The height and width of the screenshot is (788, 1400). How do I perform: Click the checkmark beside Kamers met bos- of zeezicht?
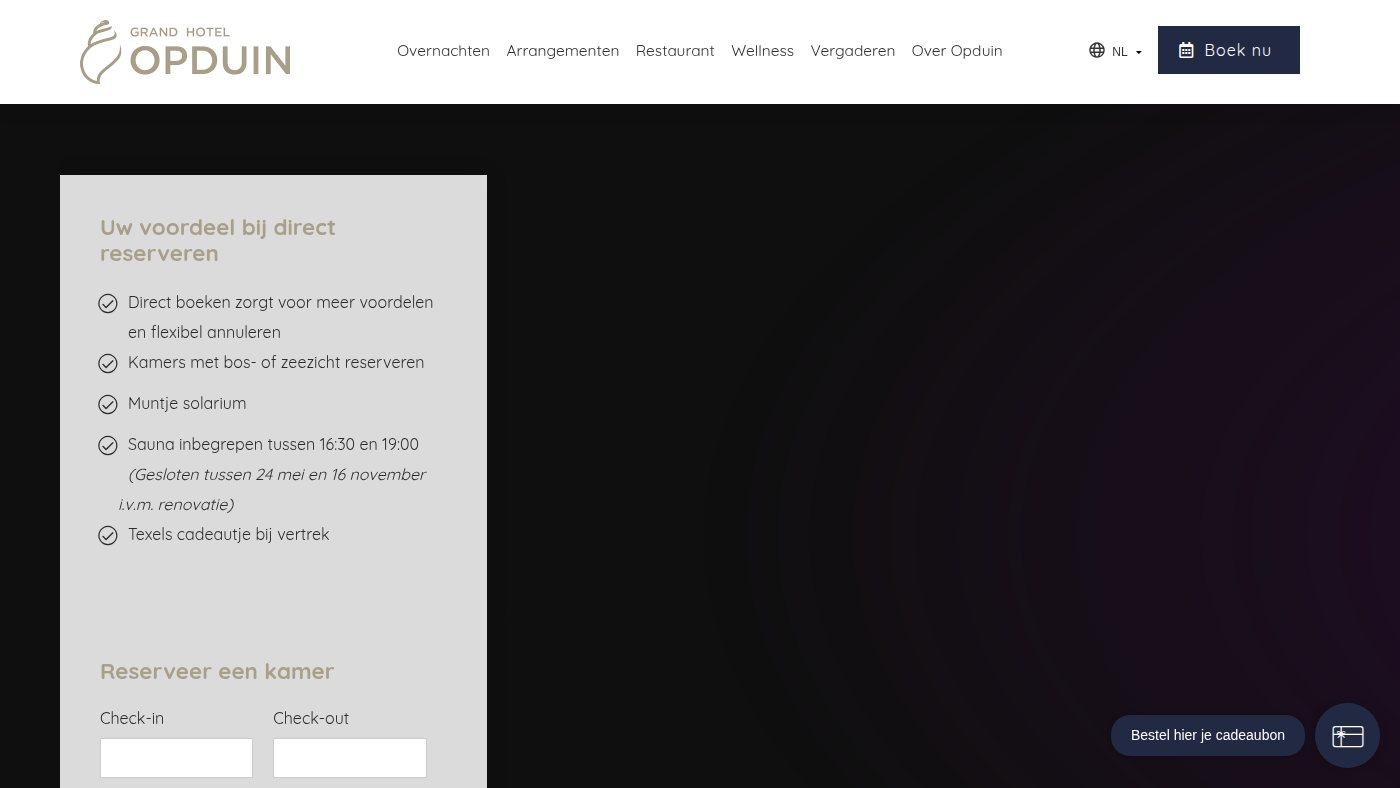108,364
